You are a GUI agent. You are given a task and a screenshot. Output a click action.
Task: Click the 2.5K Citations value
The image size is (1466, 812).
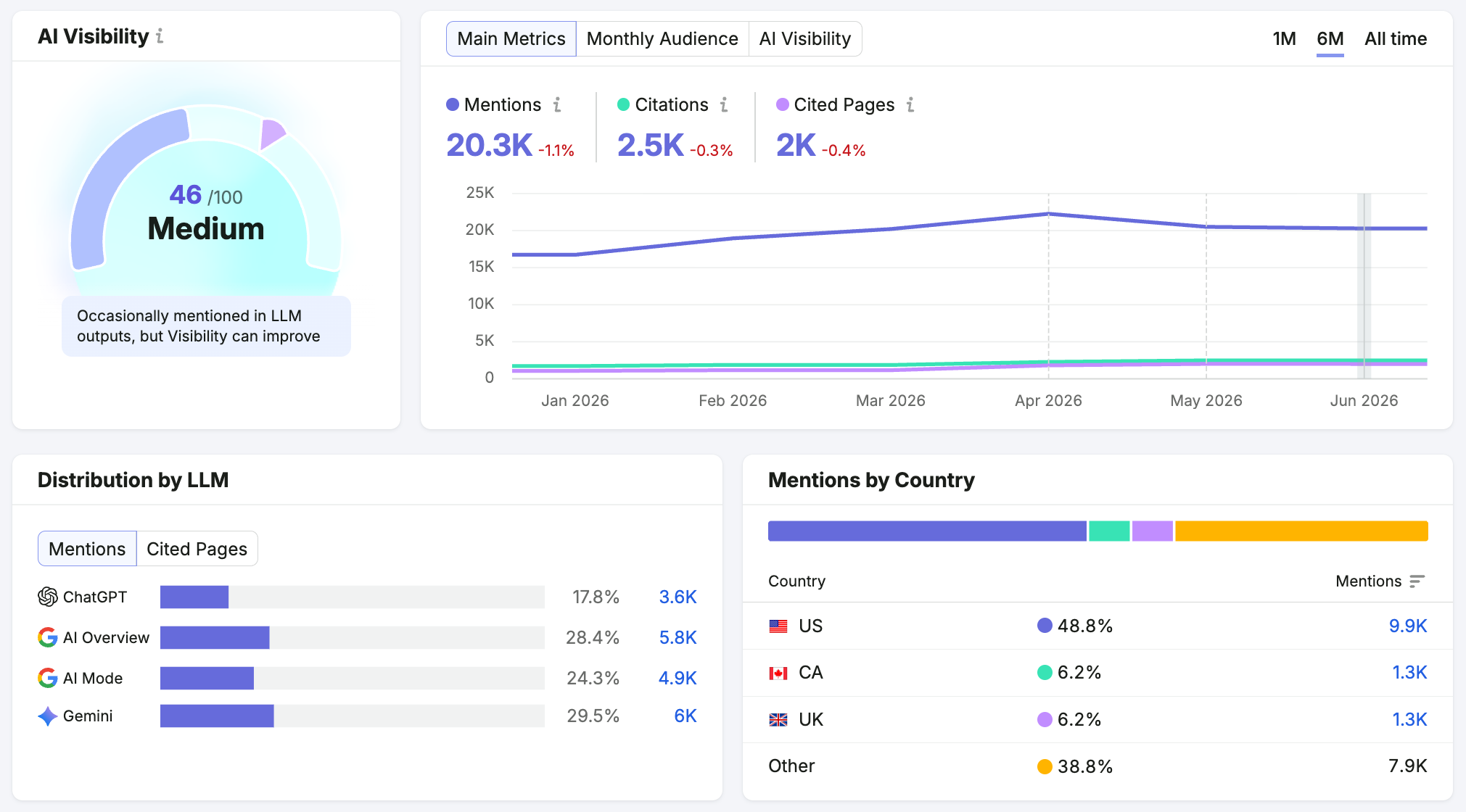[x=650, y=145]
